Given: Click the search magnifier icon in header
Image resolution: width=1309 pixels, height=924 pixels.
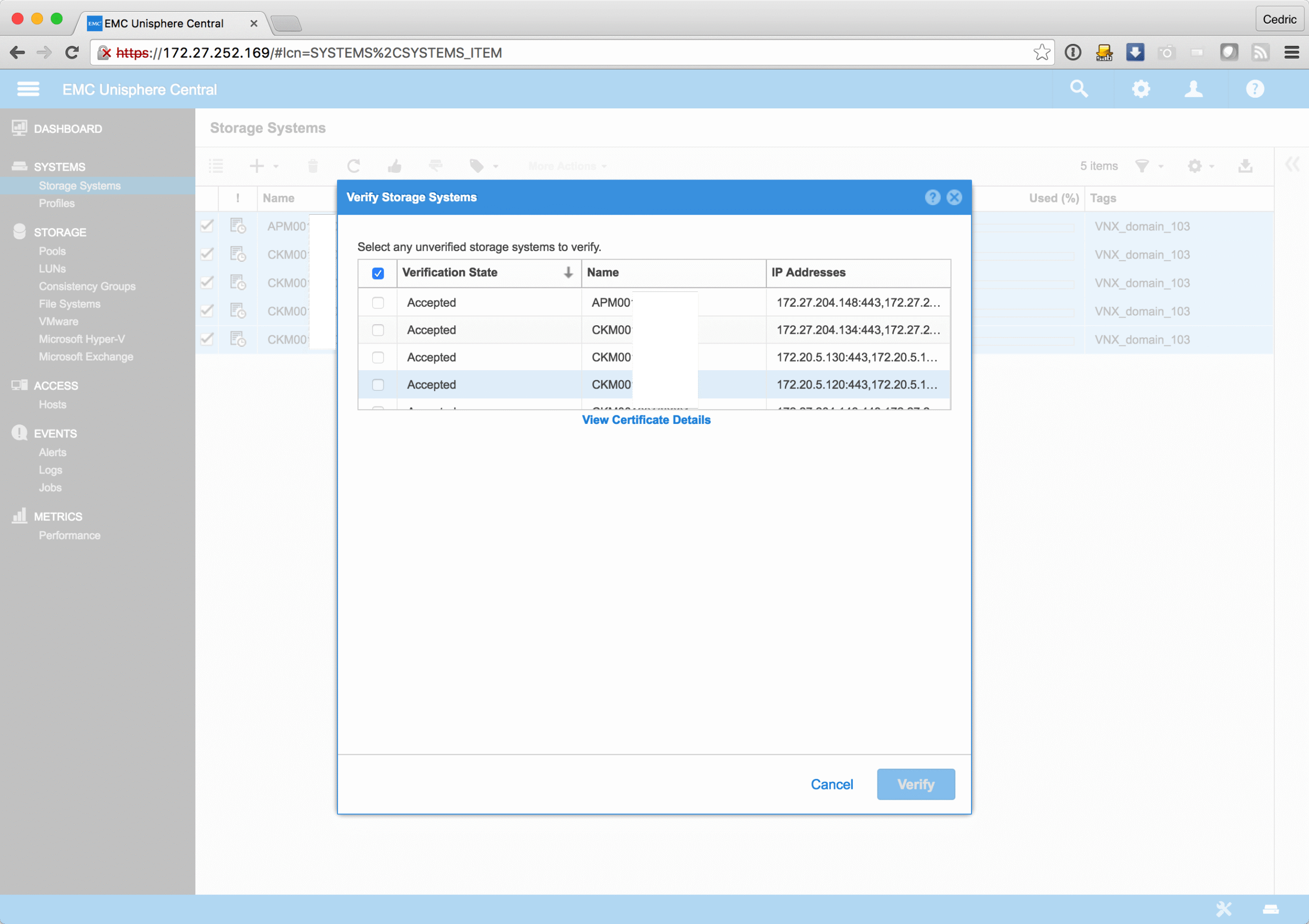Looking at the screenshot, I should pos(1079,89).
